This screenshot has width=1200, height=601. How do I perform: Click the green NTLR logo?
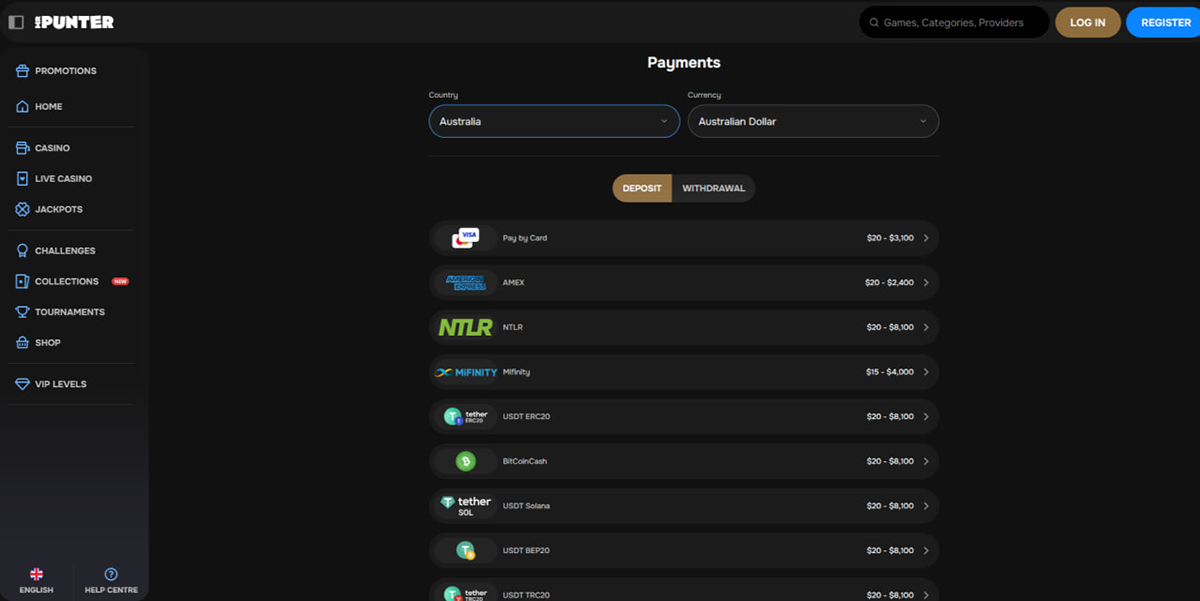(466, 327)
